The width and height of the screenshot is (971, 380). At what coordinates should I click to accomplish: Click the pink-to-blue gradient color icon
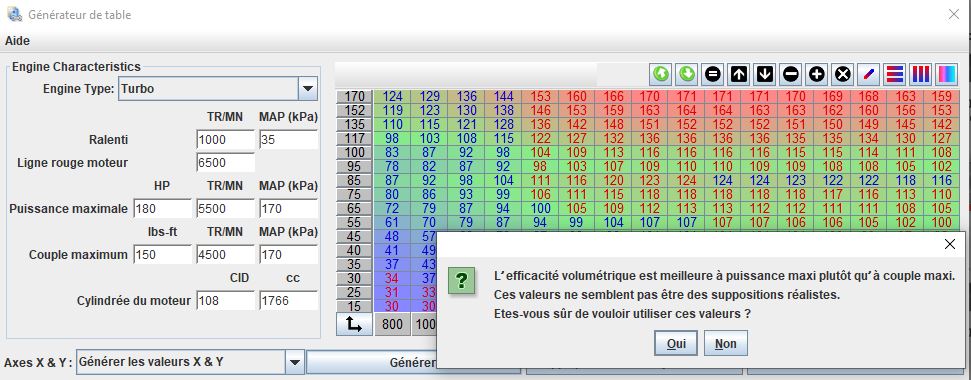point(947,74)
